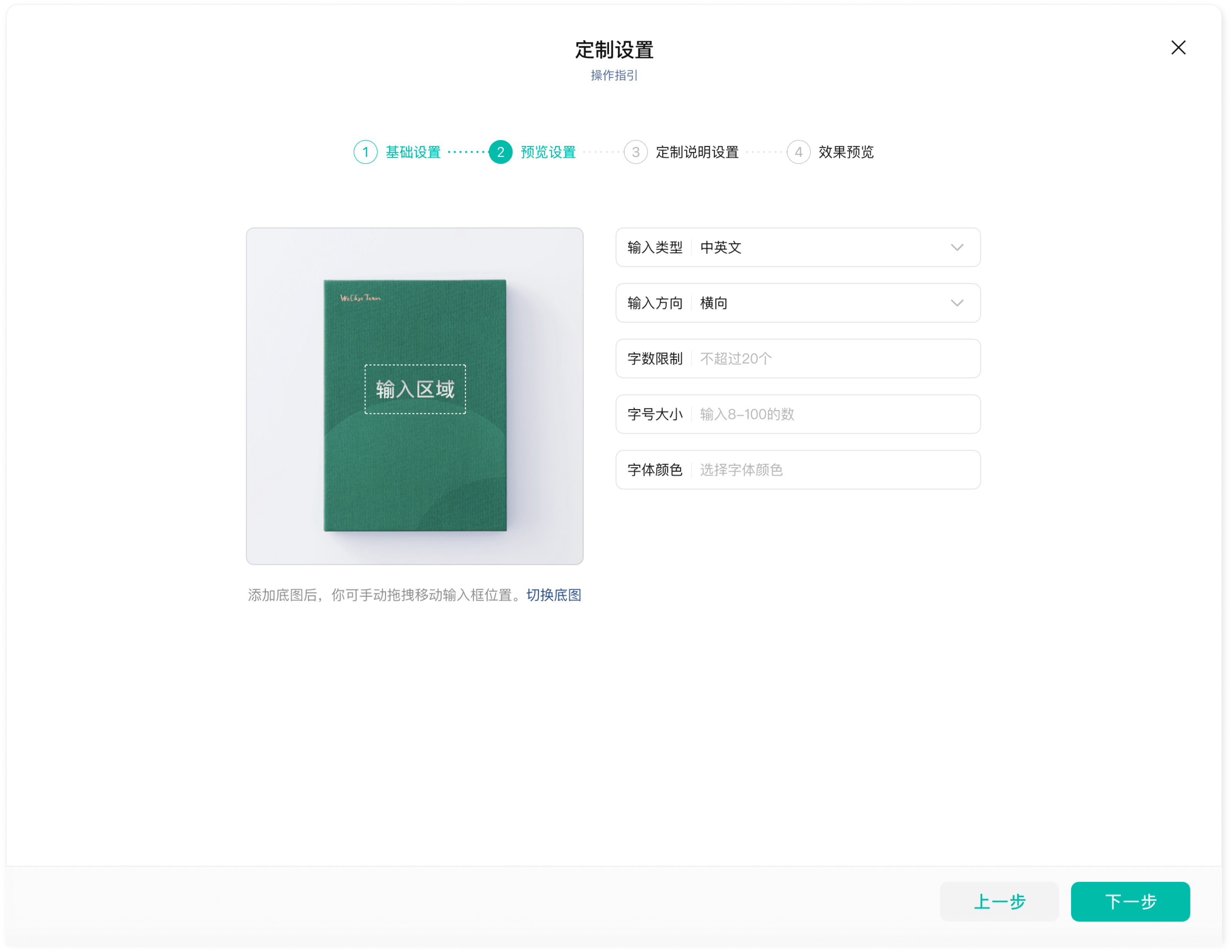Click step 2 filled circle icon
The width and height of the screenshot is (1232, 952).
[500, 152]
